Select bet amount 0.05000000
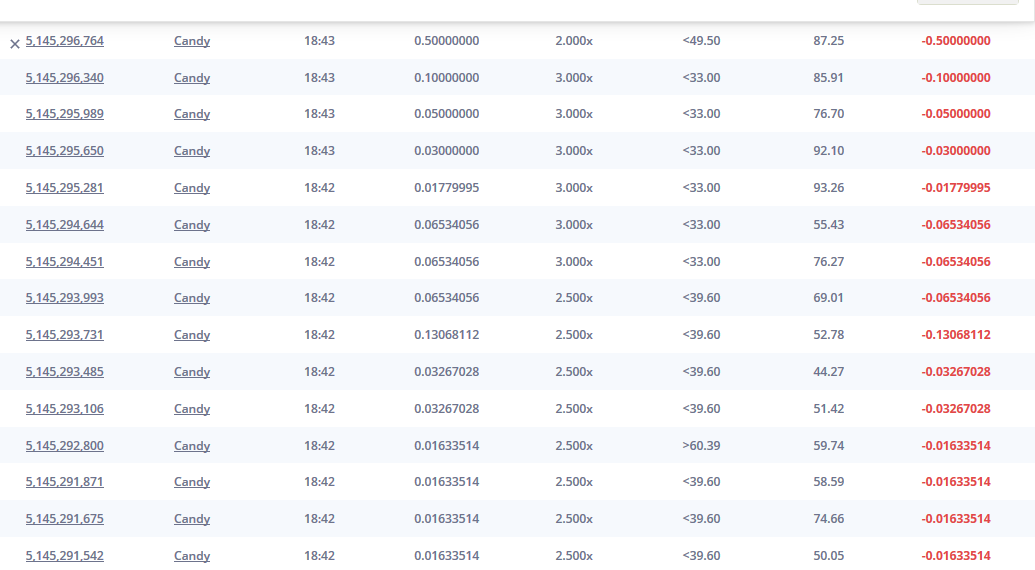The image size is (1035, 570). (x=447, y=114)
